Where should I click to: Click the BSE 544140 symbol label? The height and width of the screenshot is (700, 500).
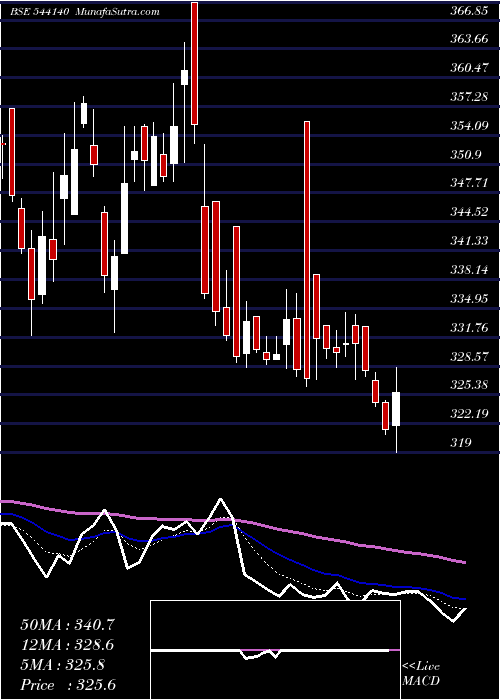39,12
